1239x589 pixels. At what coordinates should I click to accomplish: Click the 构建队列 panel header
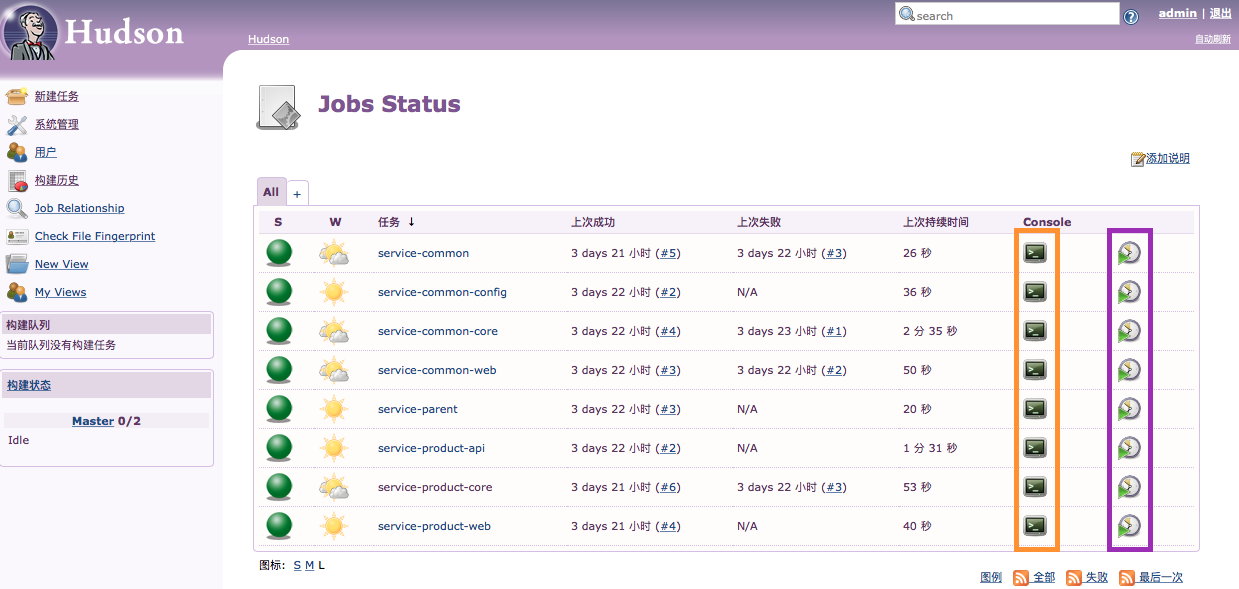[107, 324]
